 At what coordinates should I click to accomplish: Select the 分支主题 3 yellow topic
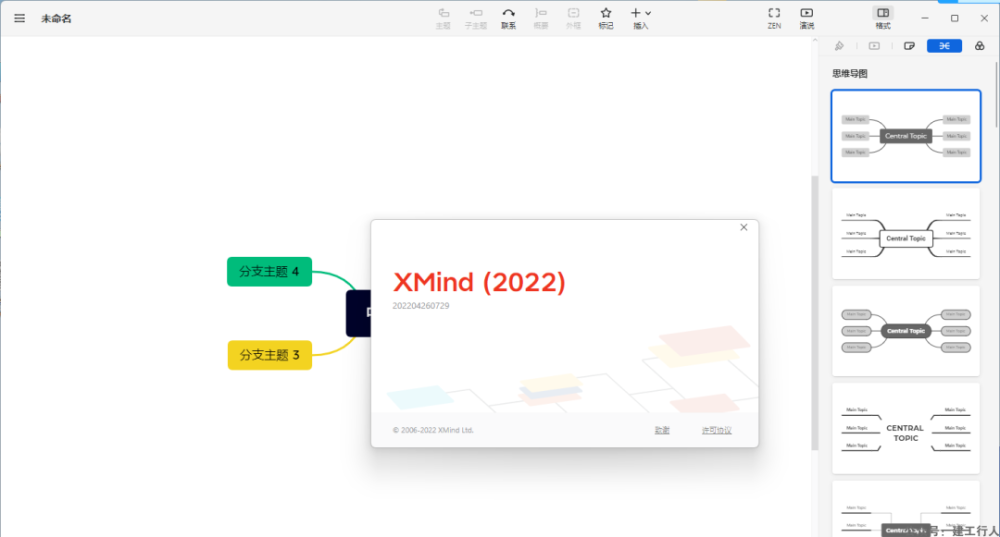(x=270, y=355)
